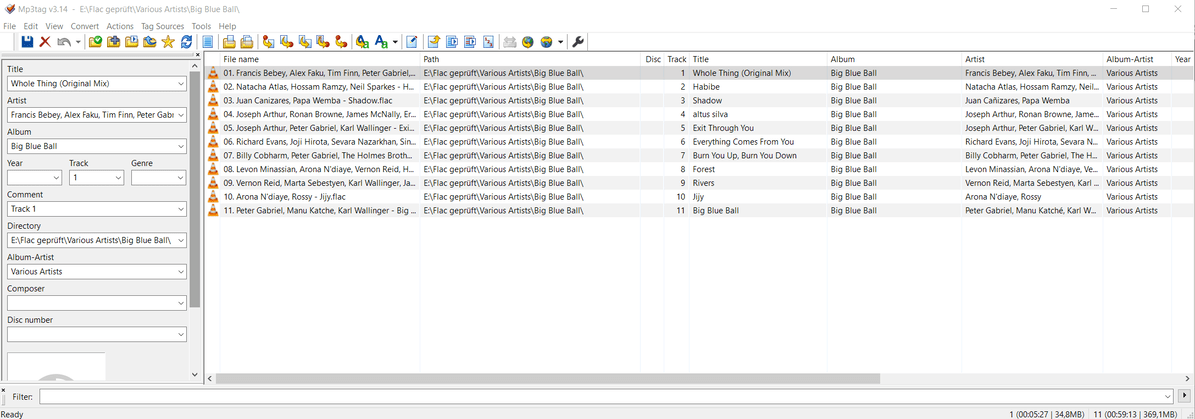Screen dimensions: 1195x419
Task: Open the Tools menu
Action: [x=201, y=26]
